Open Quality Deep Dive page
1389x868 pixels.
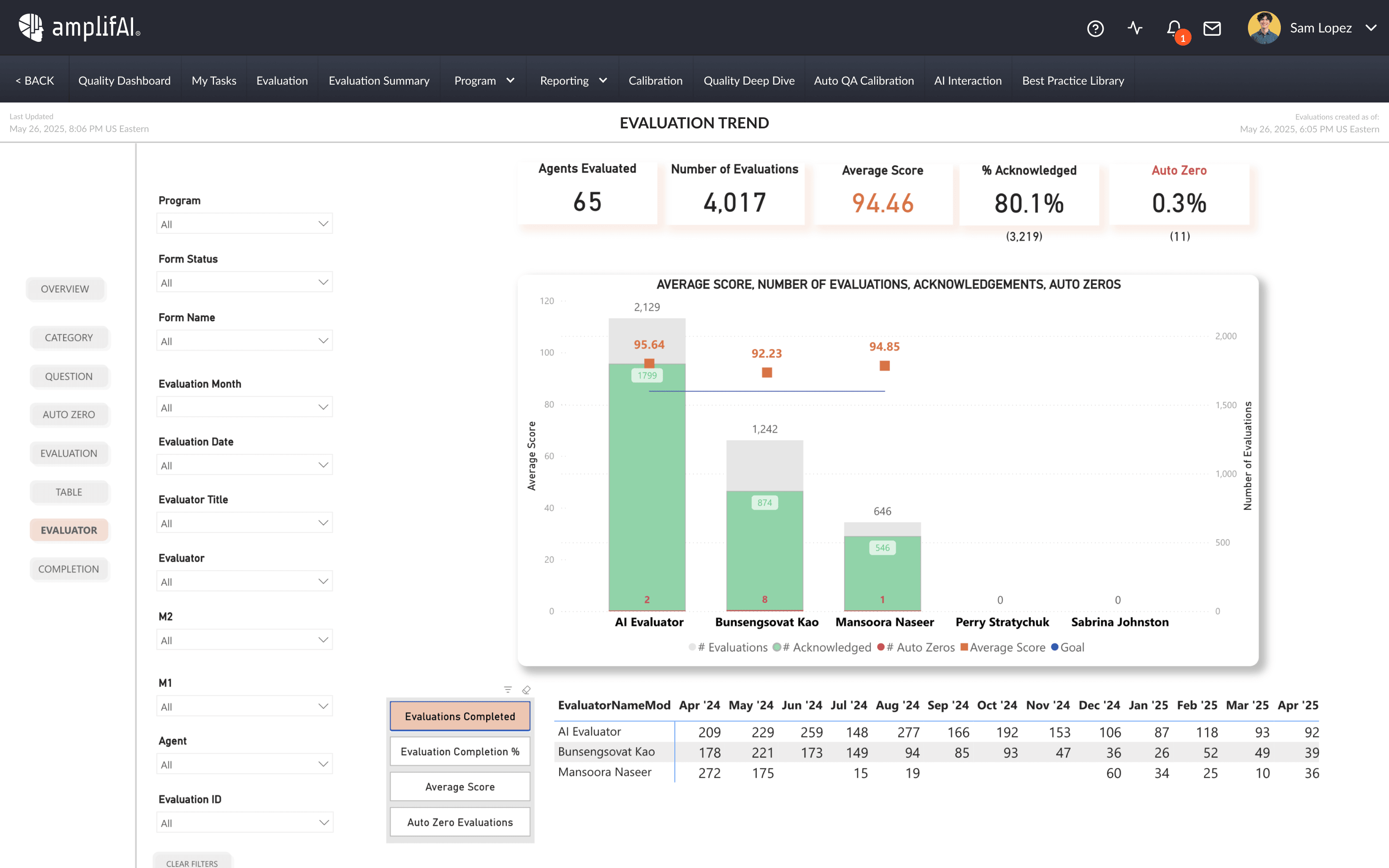[749, 80]
